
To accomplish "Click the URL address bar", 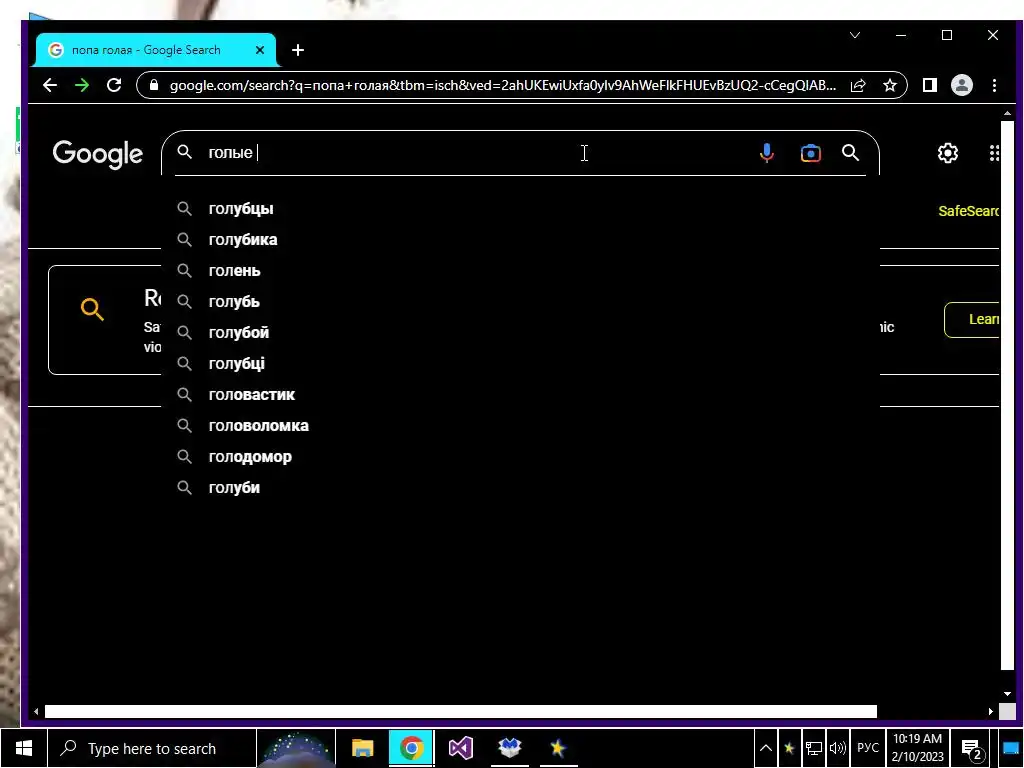I will click(x=503, y=85).
